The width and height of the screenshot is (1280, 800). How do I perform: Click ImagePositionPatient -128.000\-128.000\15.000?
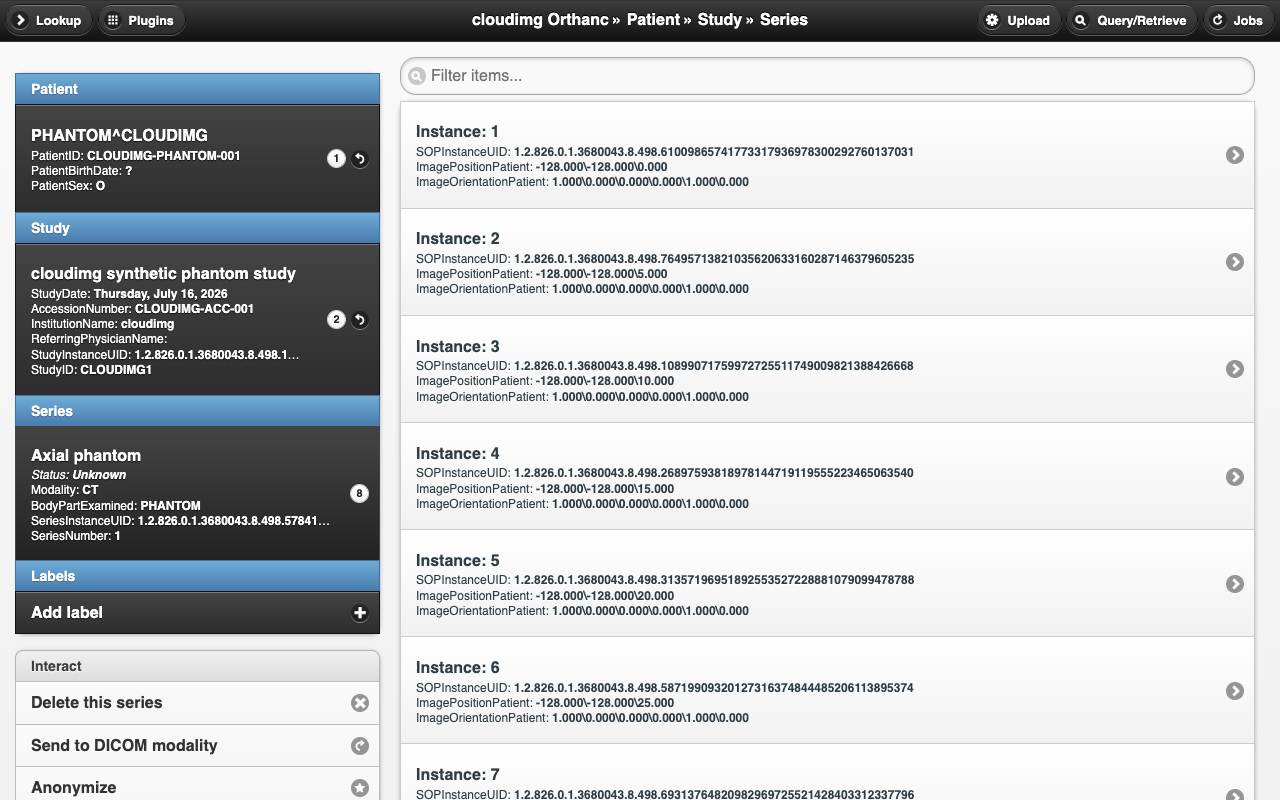pyautogui.click(x=545, y=489)
